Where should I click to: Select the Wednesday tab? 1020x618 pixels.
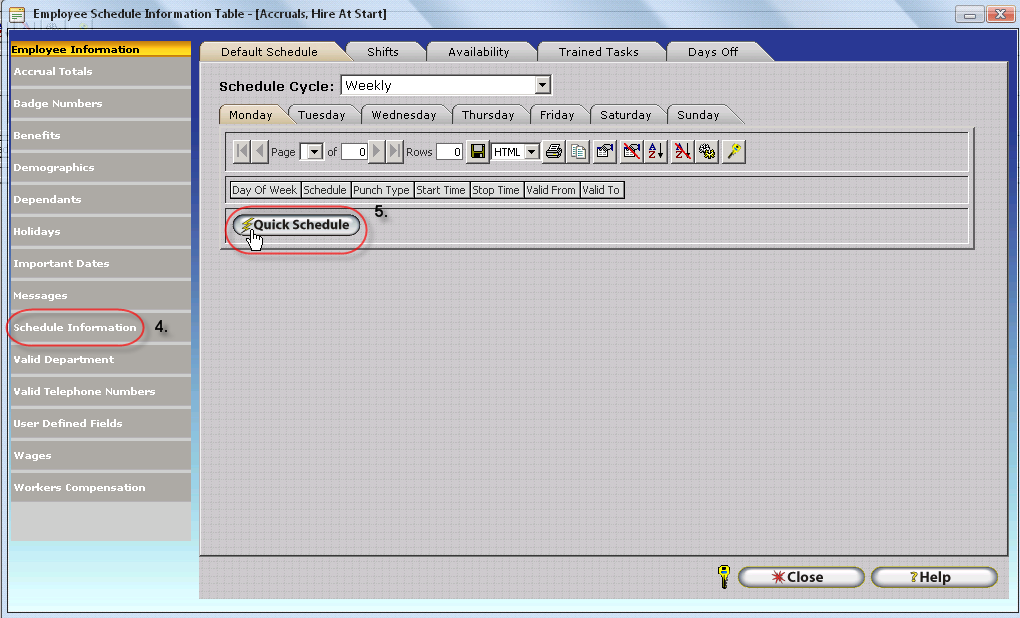(403, 115)
